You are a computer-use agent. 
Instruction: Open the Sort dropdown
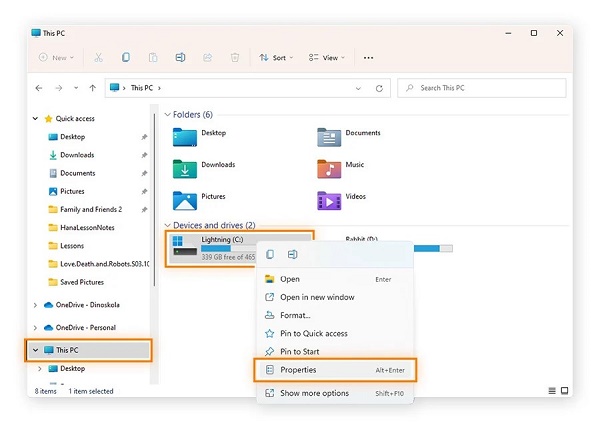tap(272, 58)
